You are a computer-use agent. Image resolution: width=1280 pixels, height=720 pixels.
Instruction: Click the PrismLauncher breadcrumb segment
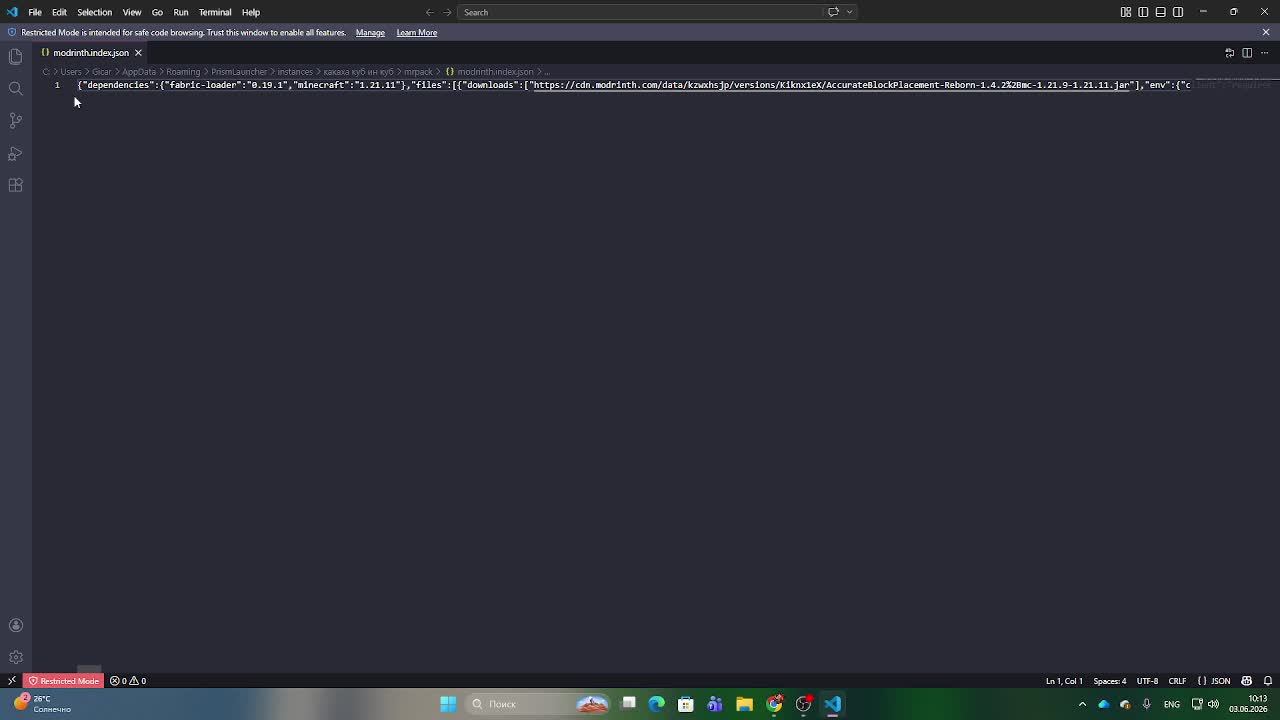[x=239, y=72]
